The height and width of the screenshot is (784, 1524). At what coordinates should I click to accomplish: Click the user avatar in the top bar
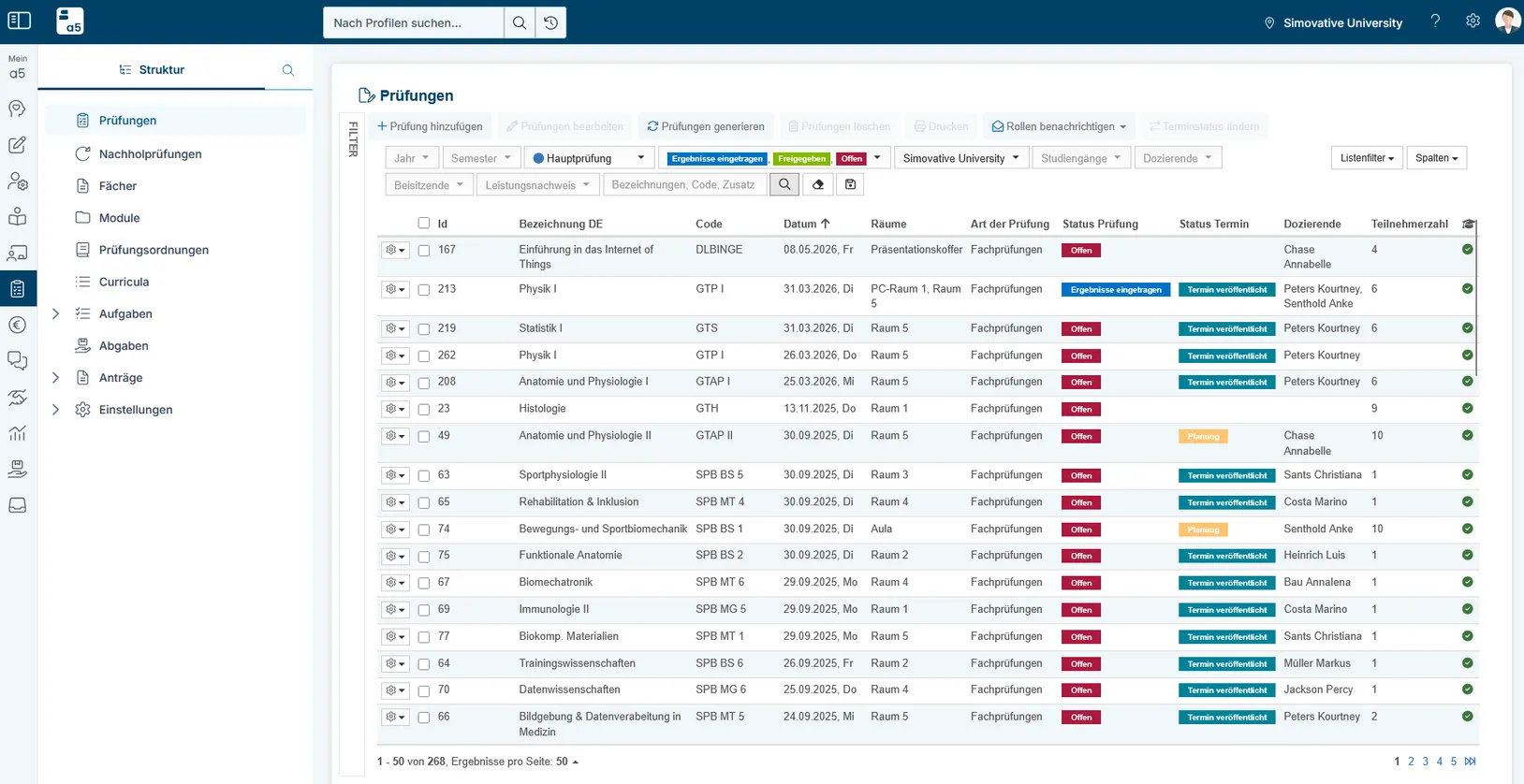pyautogui.click(x=1507, y=21)
